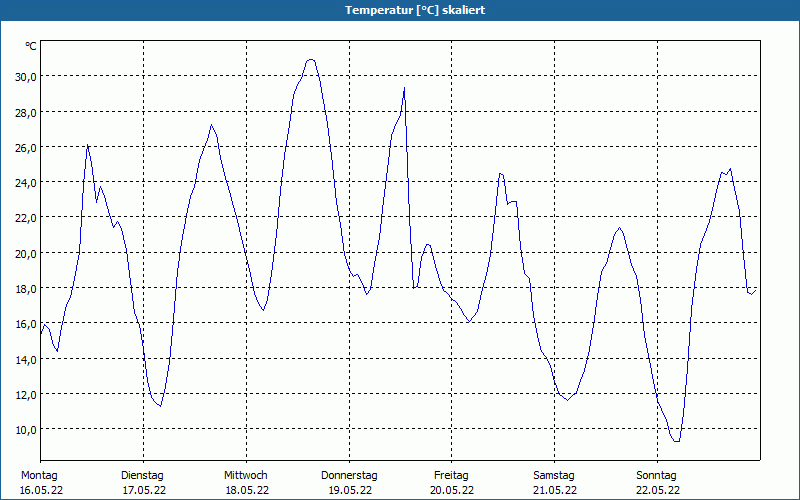The image size is (800, 500).
Task: Select the 10,0 y-axis label
Action: tap(25, 429)
